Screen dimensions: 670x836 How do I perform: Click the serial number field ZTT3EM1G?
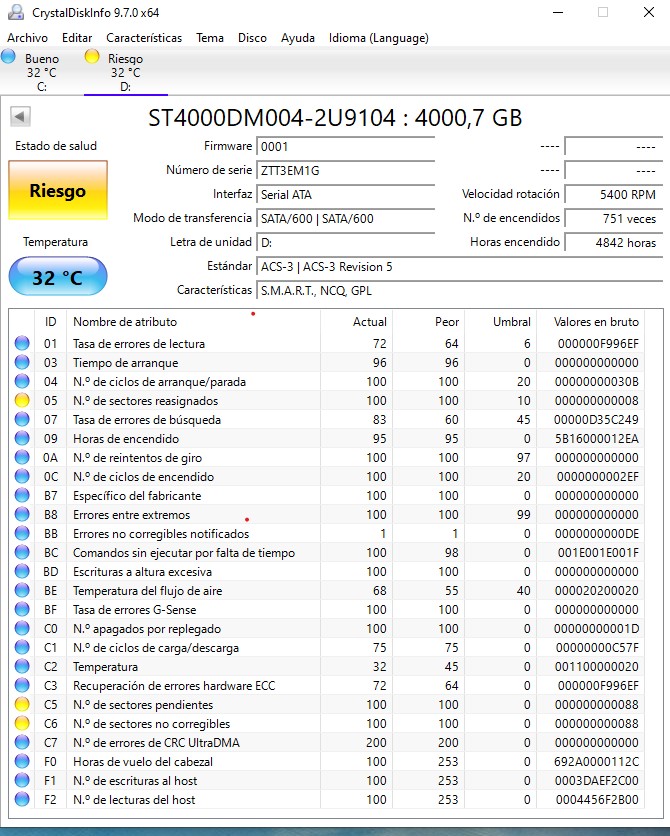(x=345, y=171)
